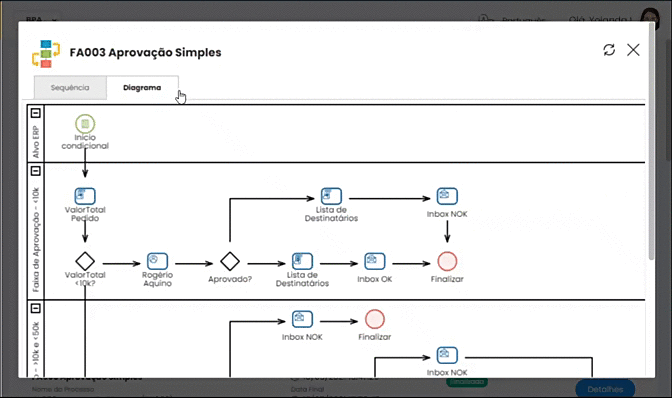Image resolution: width=672 pixels, height=398 pixels.
Task: Click the dialog's vertical scrollbar
Action: 651,141
